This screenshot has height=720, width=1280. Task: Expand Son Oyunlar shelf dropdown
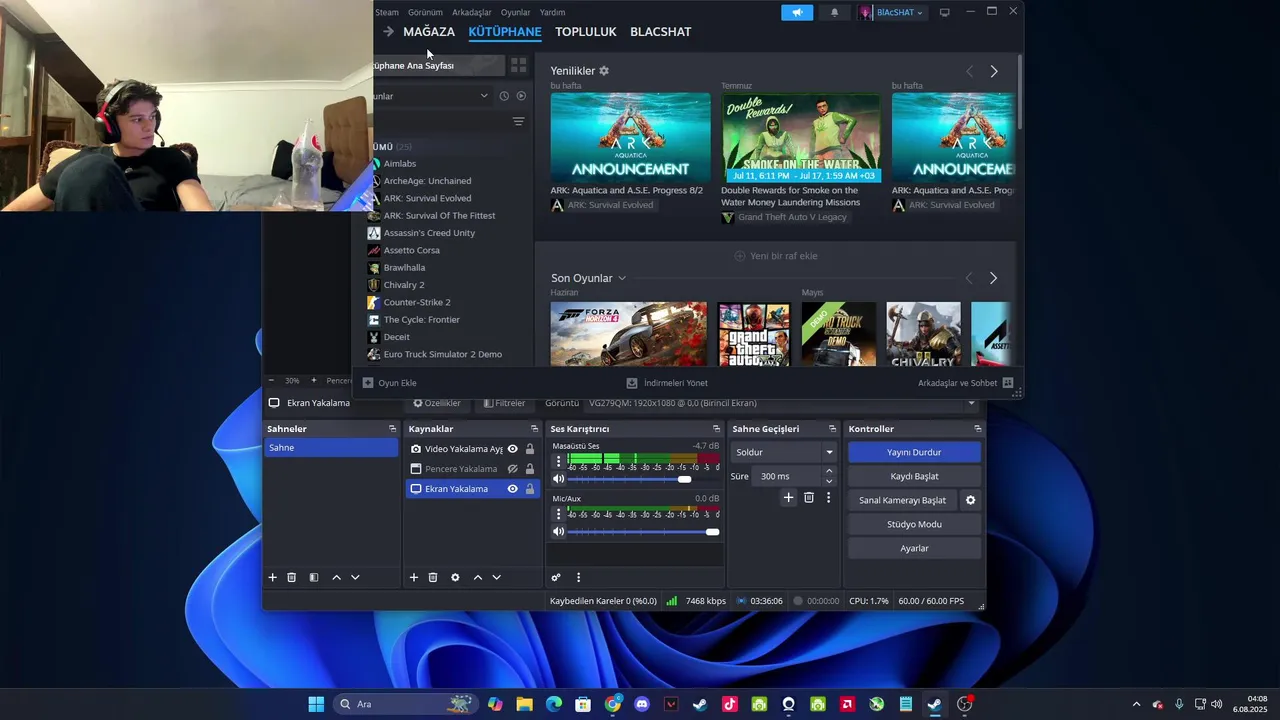[x=622, y=278]
